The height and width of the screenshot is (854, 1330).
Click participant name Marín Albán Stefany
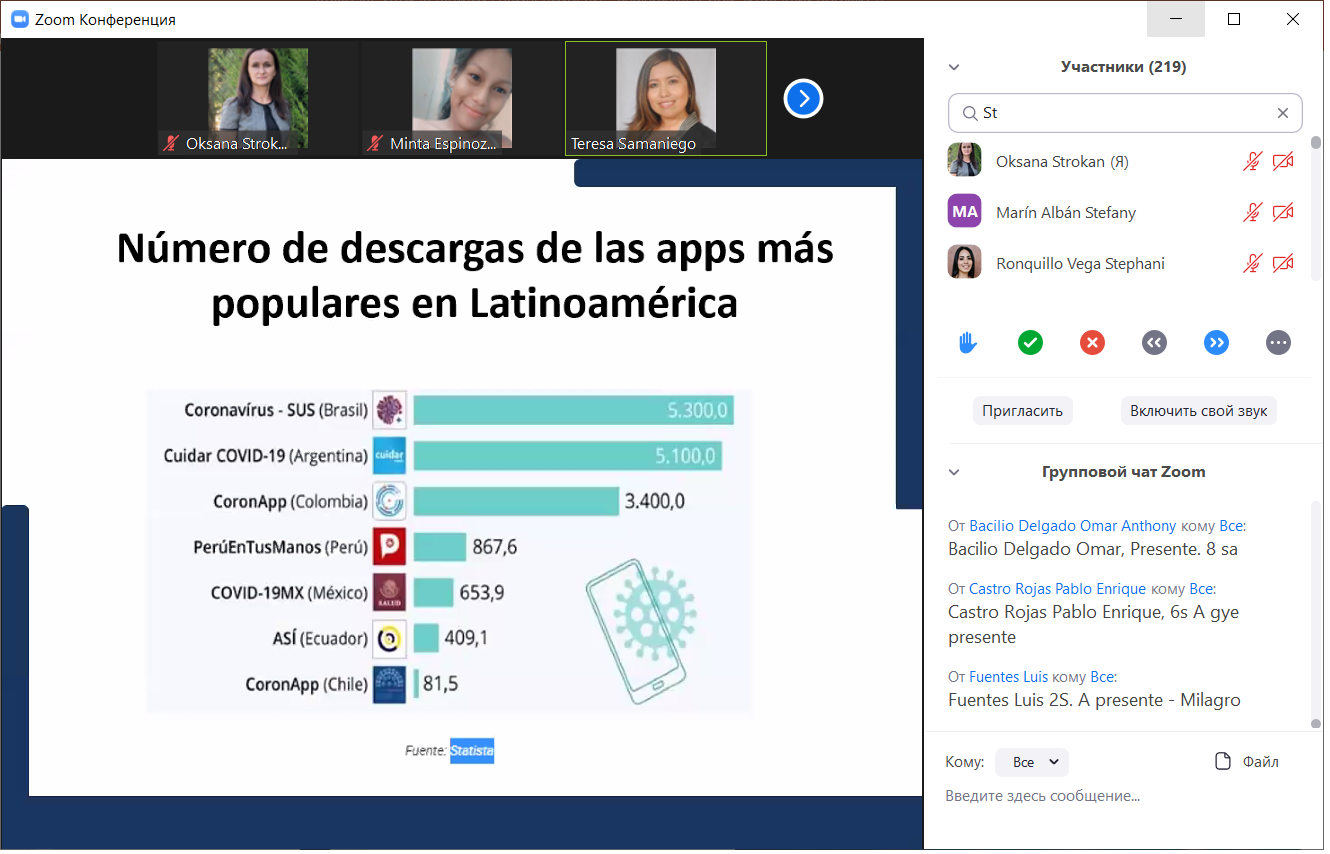(x=1066, y=212)
